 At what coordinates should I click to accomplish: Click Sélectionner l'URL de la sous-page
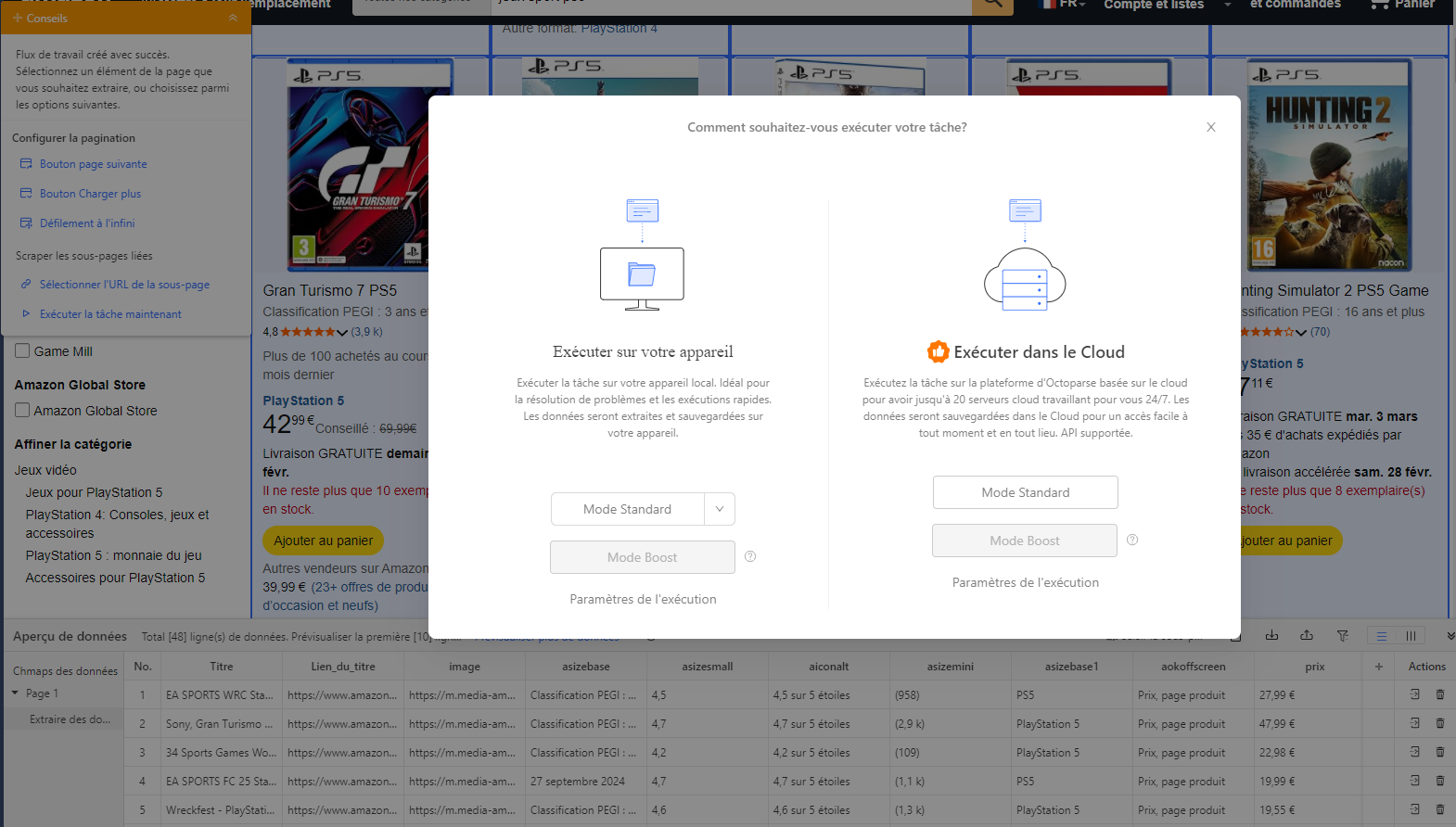(124, 285)
